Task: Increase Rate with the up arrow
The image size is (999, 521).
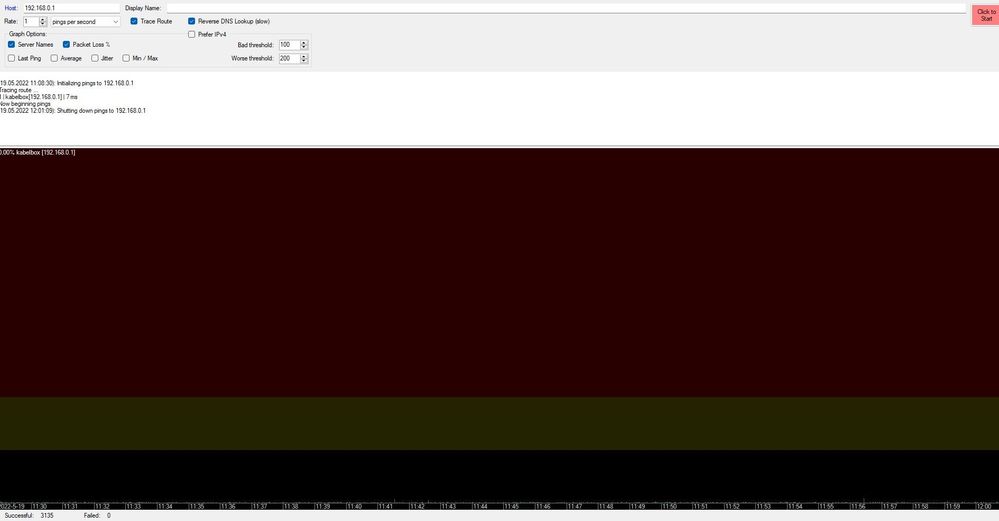Action: tap(43, 20)
